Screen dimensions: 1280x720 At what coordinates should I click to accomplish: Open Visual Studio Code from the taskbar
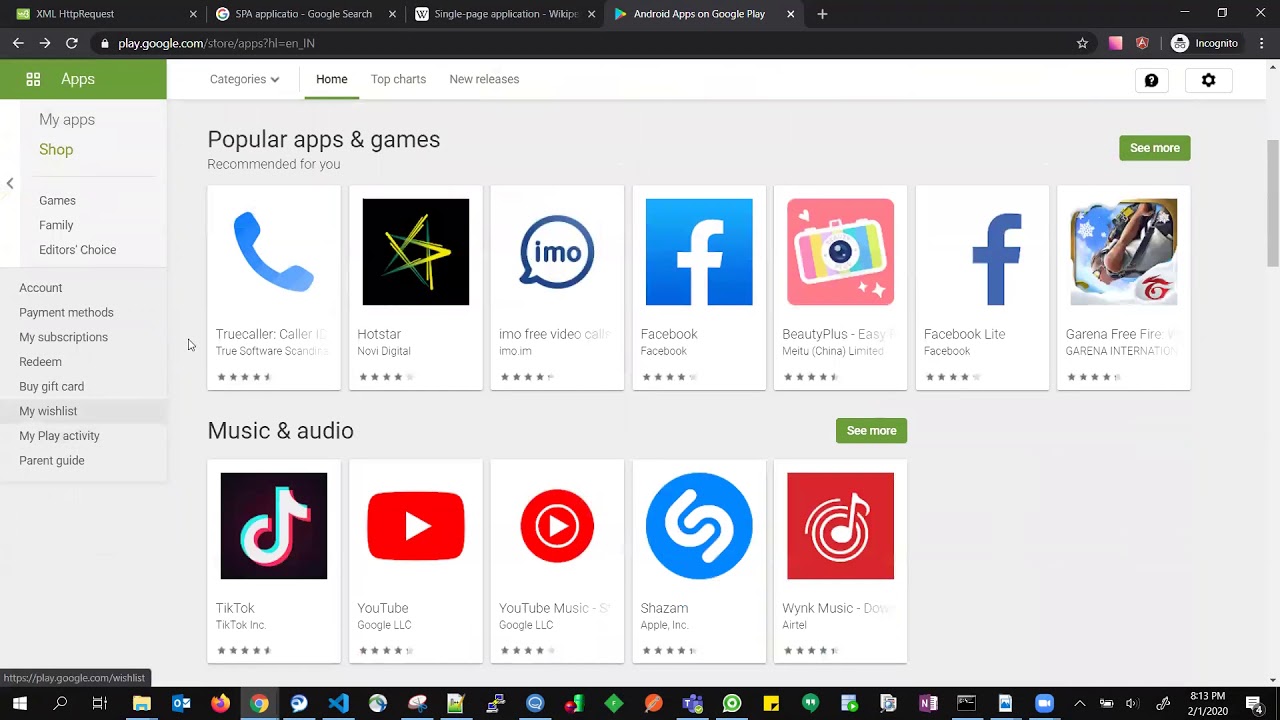[338, 704]
